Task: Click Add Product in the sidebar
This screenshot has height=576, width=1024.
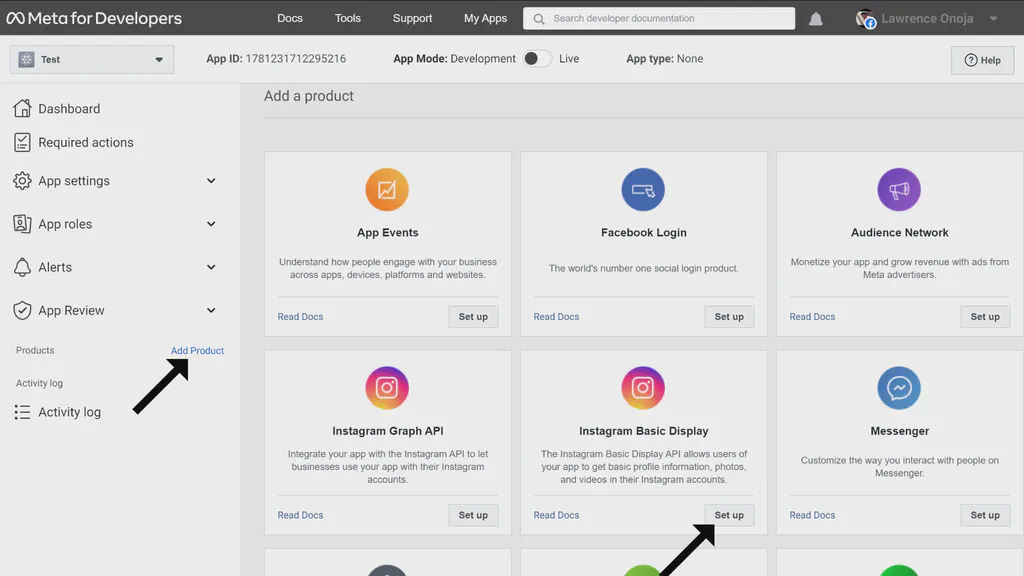Action: [197, 350]
